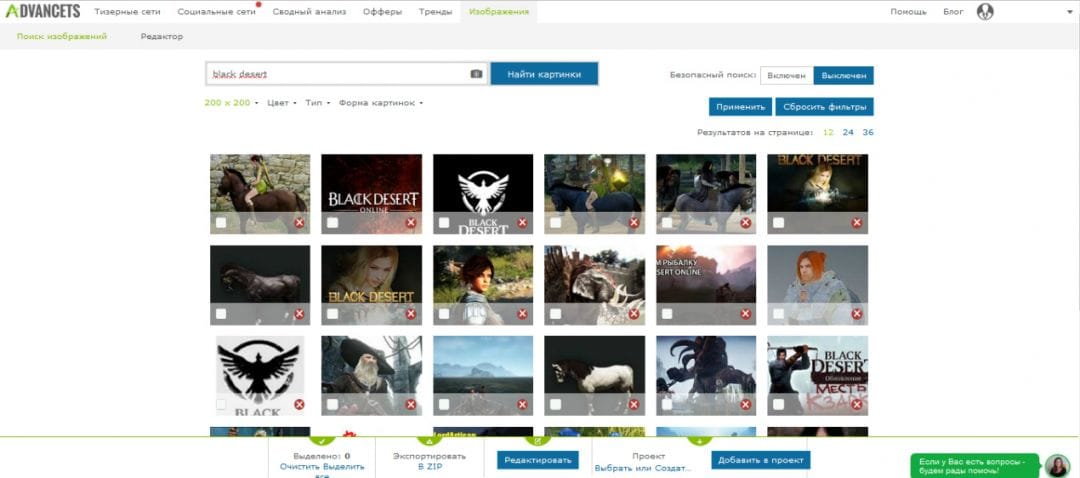Screen dimensions: 1080x478
Task: Click the camera icon in search field
Action: (476, 74)
